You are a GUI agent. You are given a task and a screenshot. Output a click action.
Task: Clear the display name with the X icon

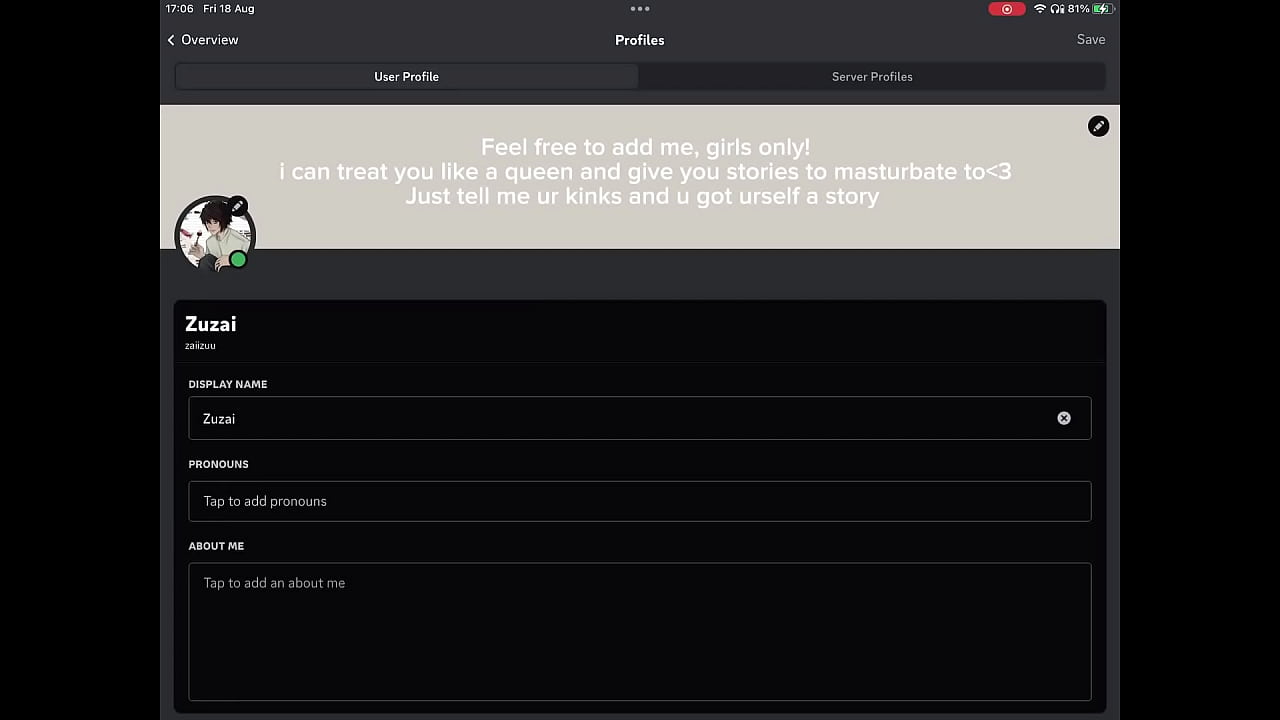pos(1064,418)
